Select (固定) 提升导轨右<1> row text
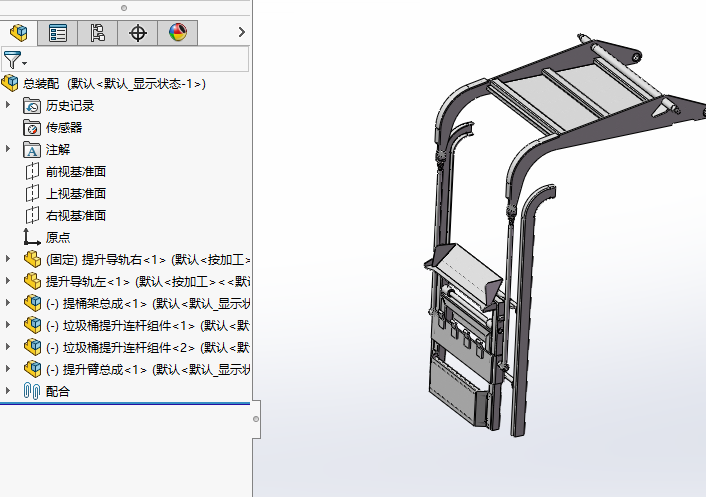The image size is (706, 497). tap(148, 260)
